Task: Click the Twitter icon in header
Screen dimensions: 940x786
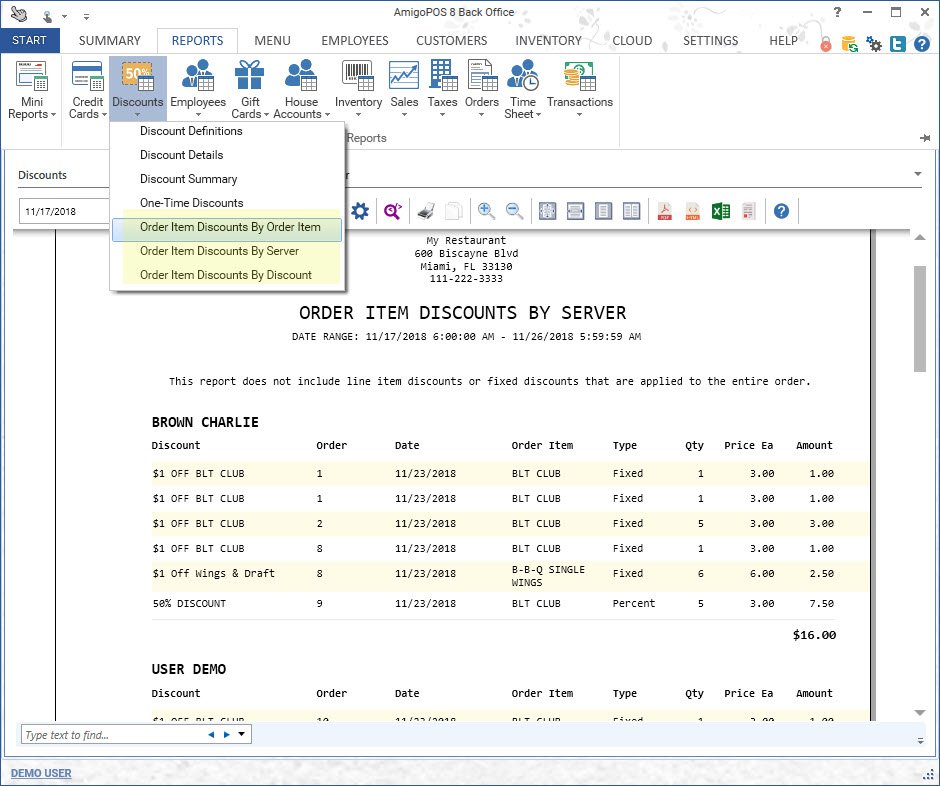Action: pyautogui.click(x=898, y=44)
